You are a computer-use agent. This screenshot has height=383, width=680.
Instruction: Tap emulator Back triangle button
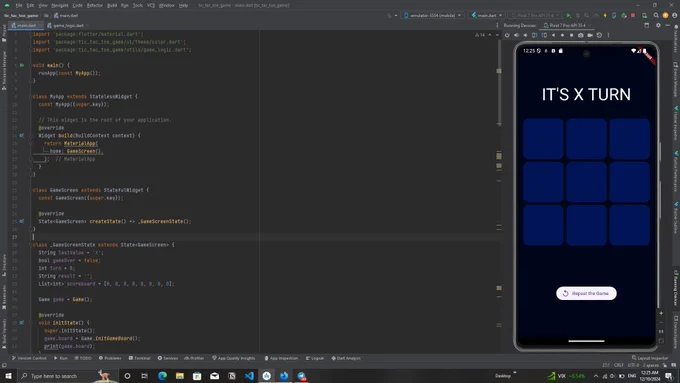click(553, 35)
